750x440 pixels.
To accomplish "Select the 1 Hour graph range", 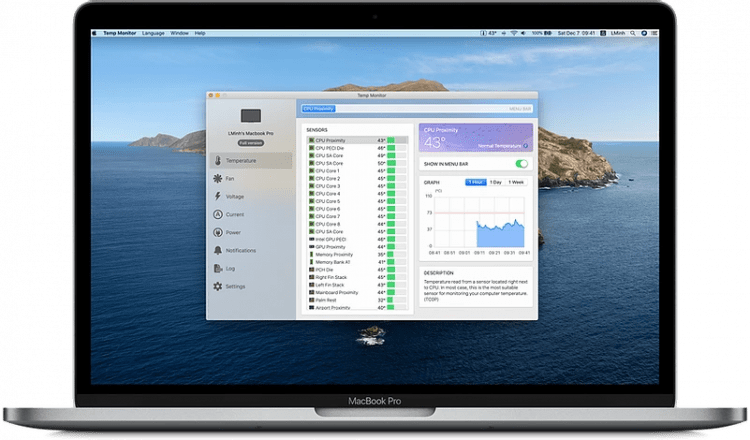I will pos(476,182).
